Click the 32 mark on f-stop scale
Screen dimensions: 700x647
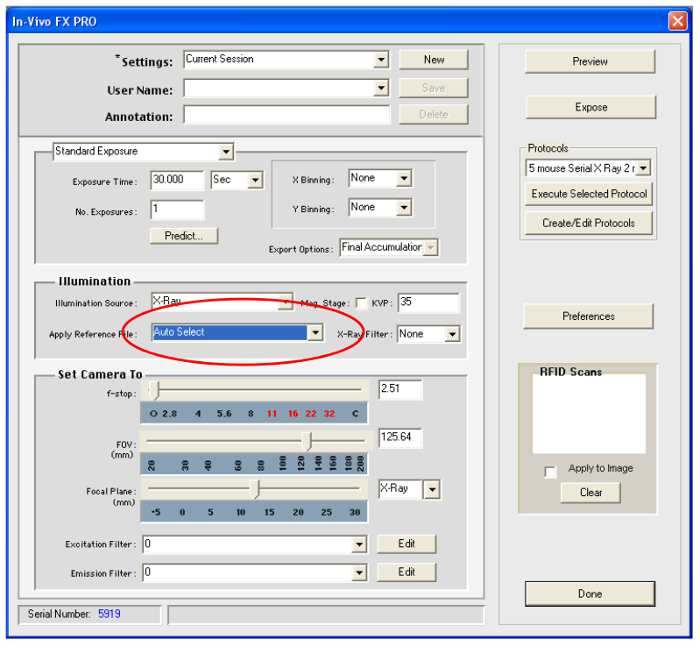pyautogui.click(x=329, y=413)
